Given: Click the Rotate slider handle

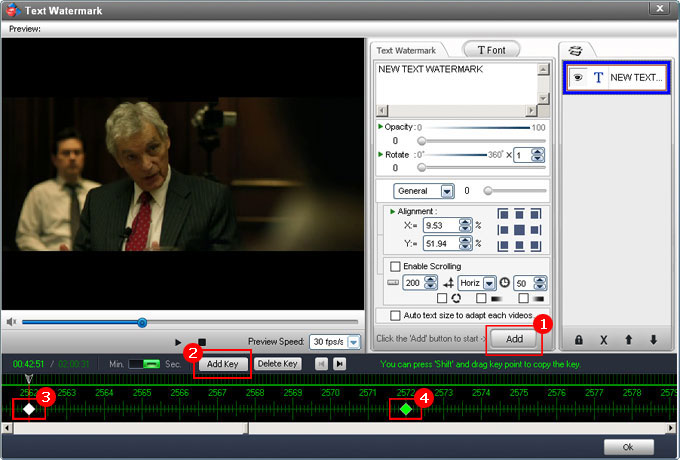Looking at the screenshot, I should pos(421,167).
